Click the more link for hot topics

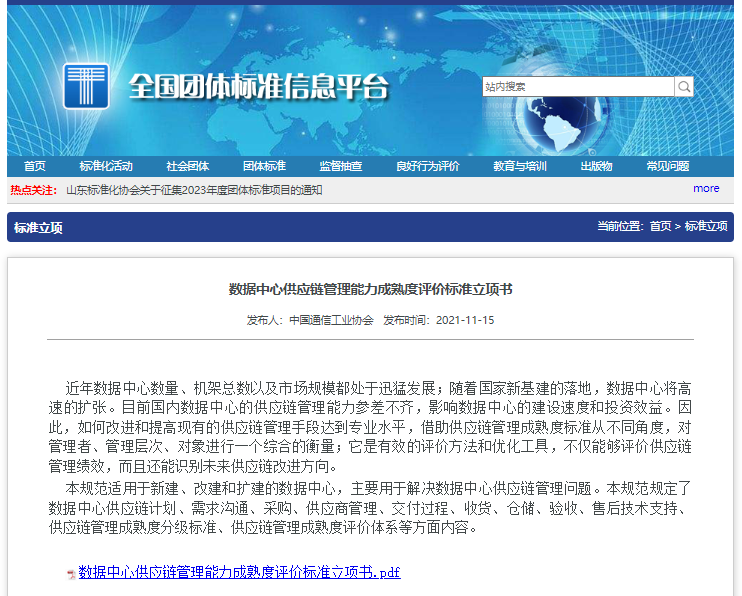(x=706, y=188)
